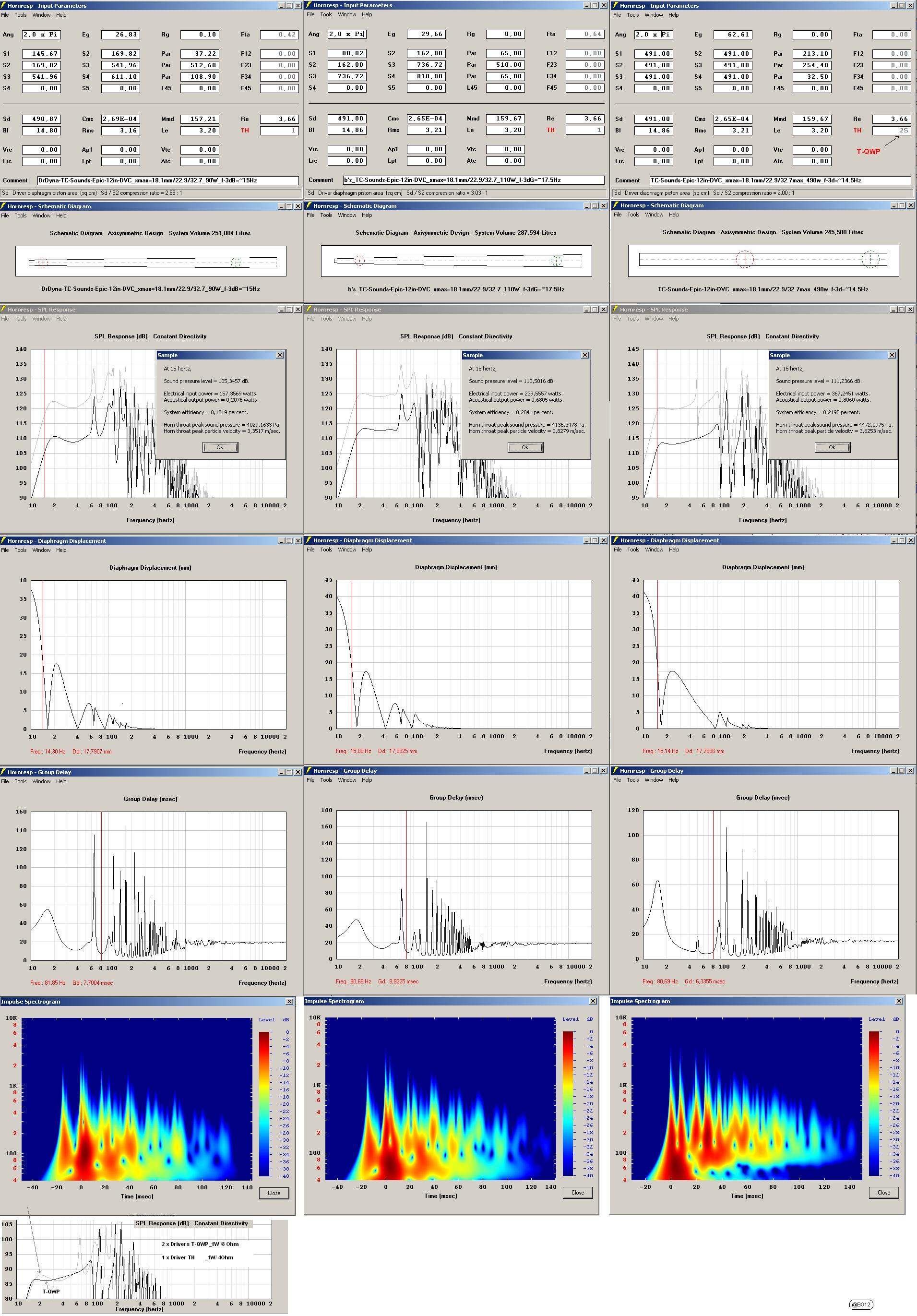Click the S1 field showing 145,67
Viewport: 917px width, 1316px height.
[41, 54]
